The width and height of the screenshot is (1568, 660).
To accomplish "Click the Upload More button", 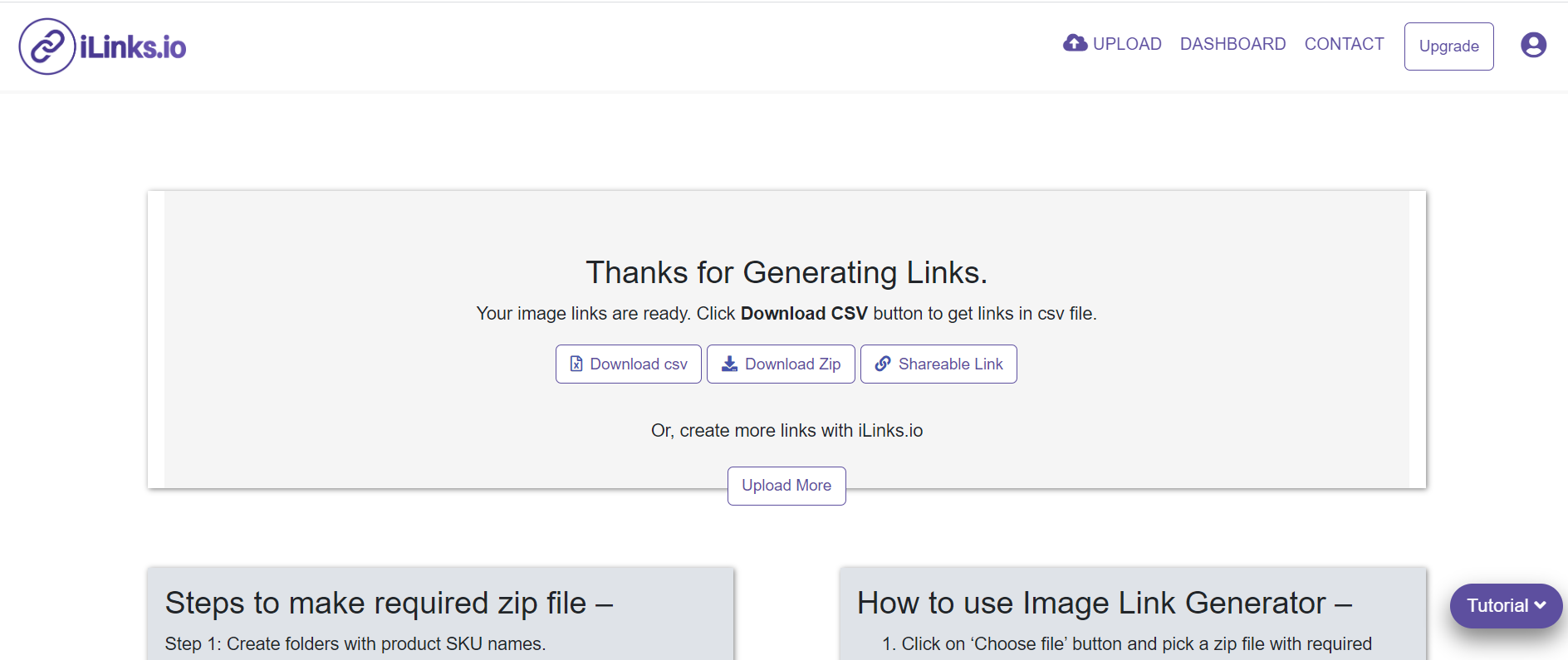I will coord(786,486).
